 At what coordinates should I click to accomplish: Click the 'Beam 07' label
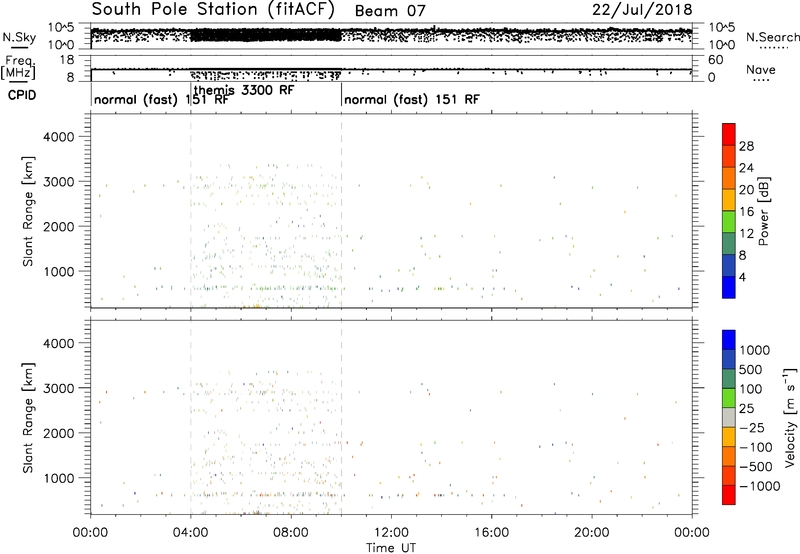coord(390,11)
